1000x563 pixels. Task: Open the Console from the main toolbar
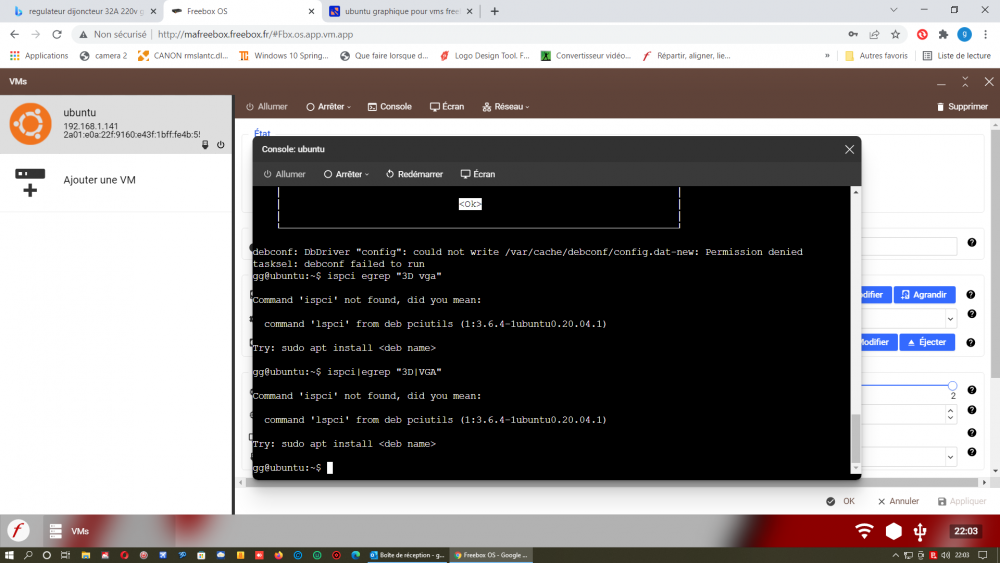pyautogui.click(x=389, y=107)
